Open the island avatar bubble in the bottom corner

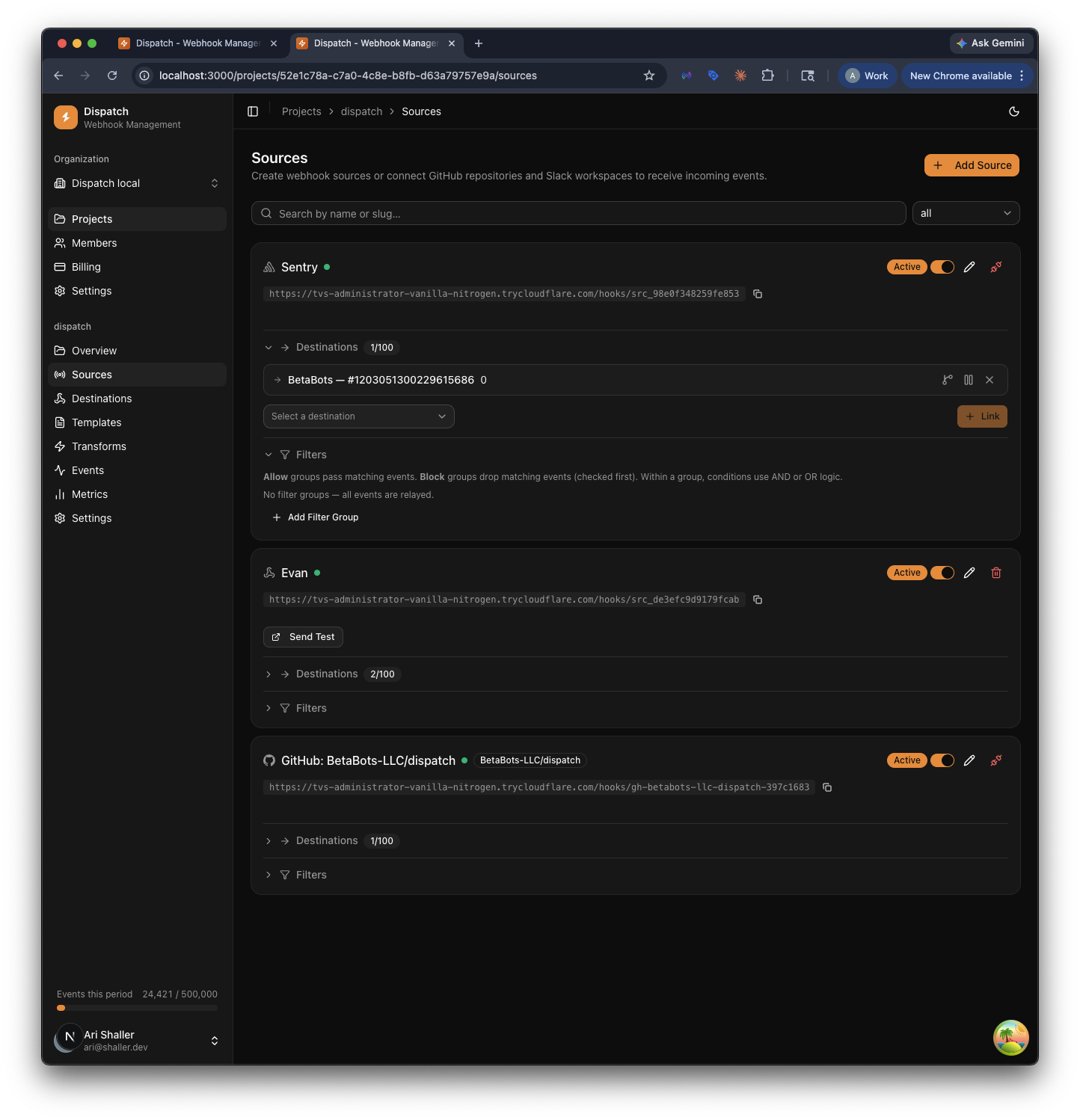pyautogui.click(x=1011, y=1038)
